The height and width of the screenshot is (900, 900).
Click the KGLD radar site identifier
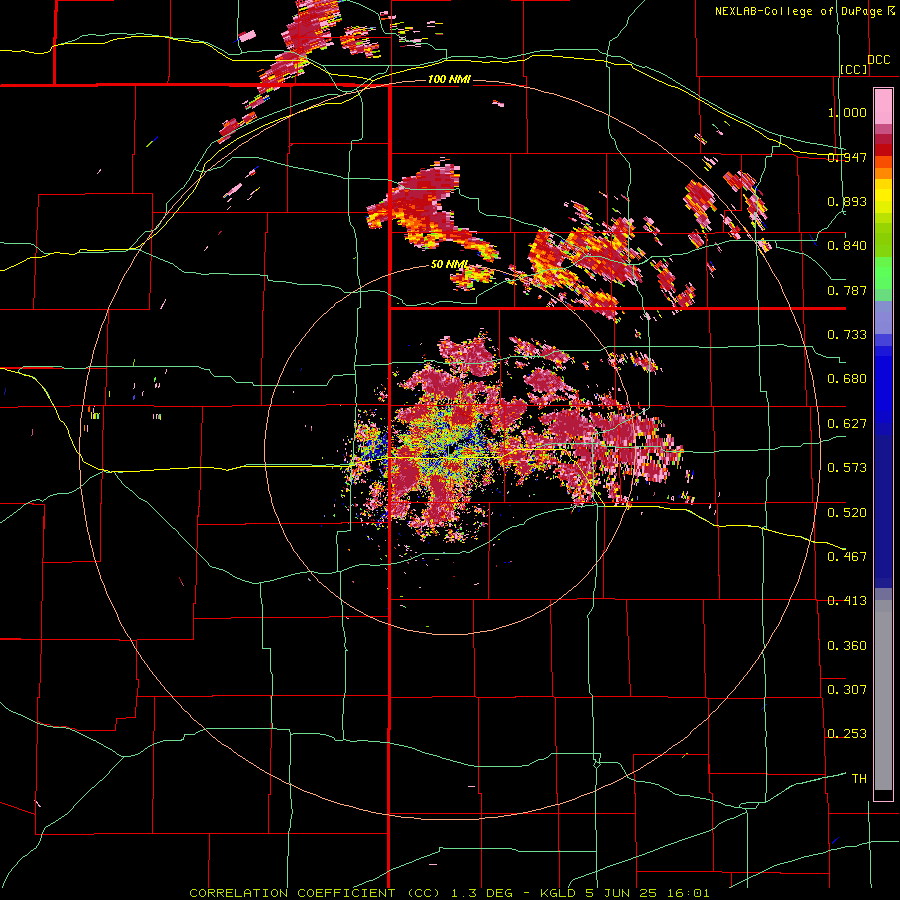[557, 893]
